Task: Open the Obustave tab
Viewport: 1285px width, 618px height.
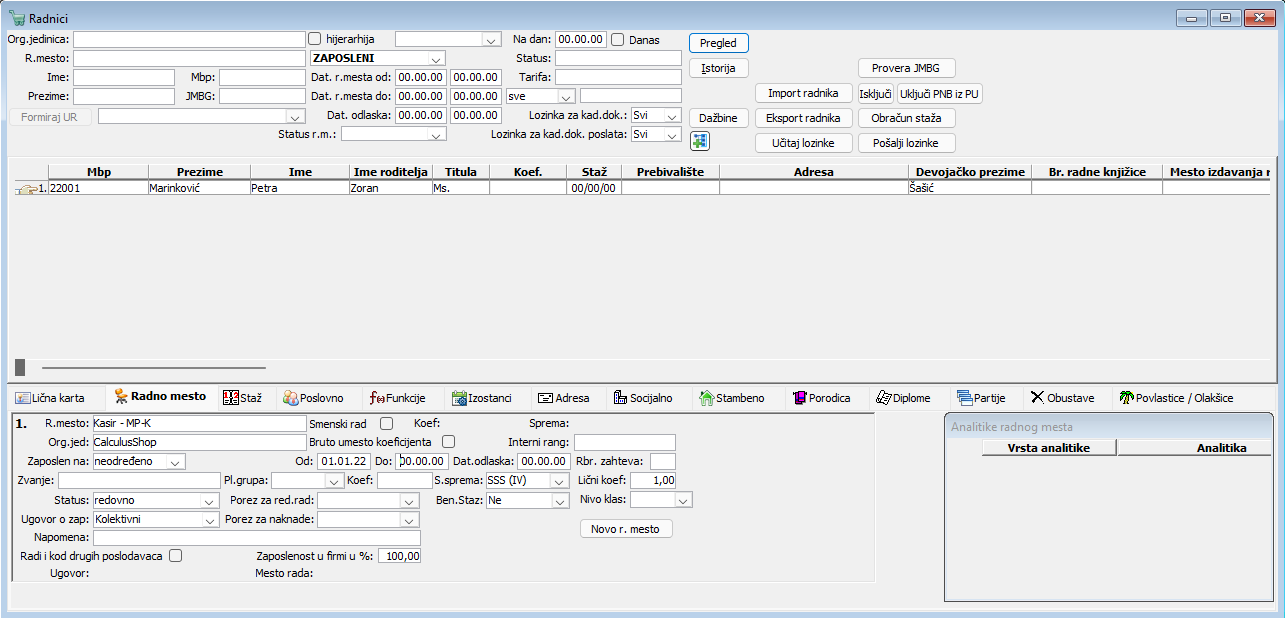Action: coord(1061,398)
